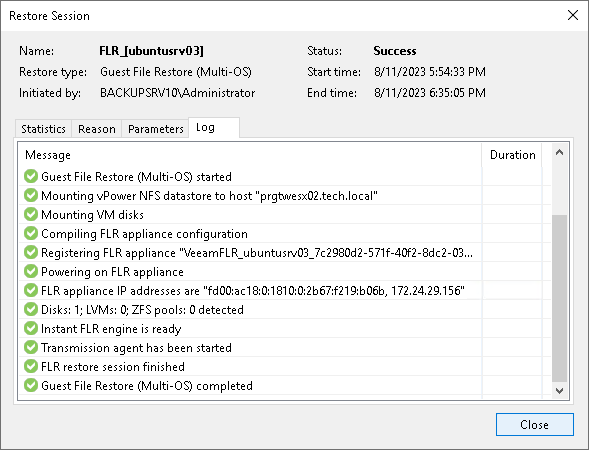
Task: Select 'Instant FLR engine is ready' entry
Action: point(285,328)
